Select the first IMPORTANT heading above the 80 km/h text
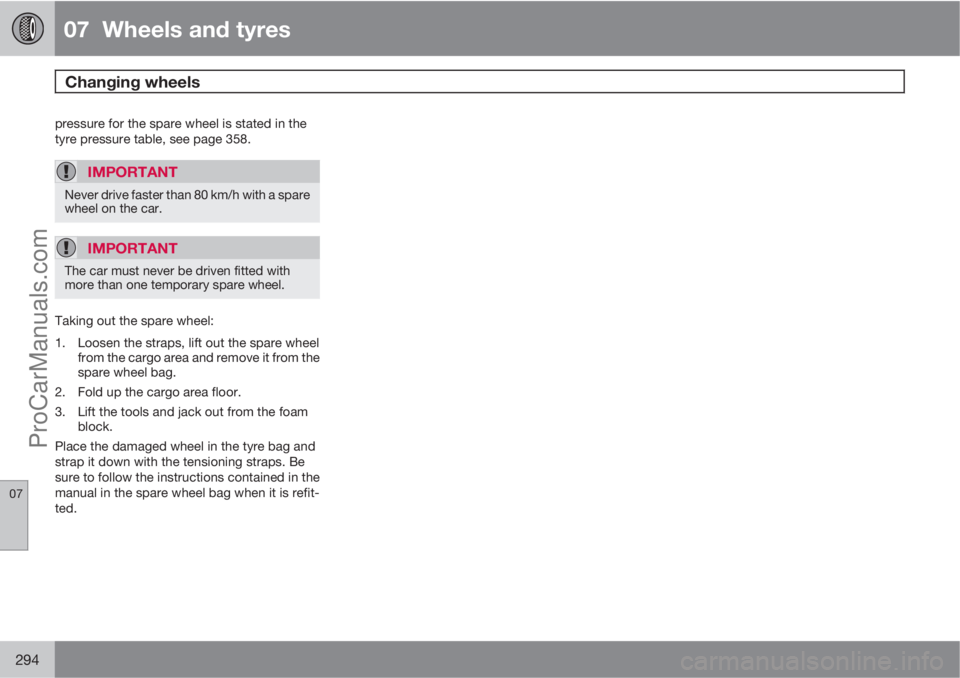Image resolution: width=960 pixels, height=678 pixels. click(x=132, y=172)
